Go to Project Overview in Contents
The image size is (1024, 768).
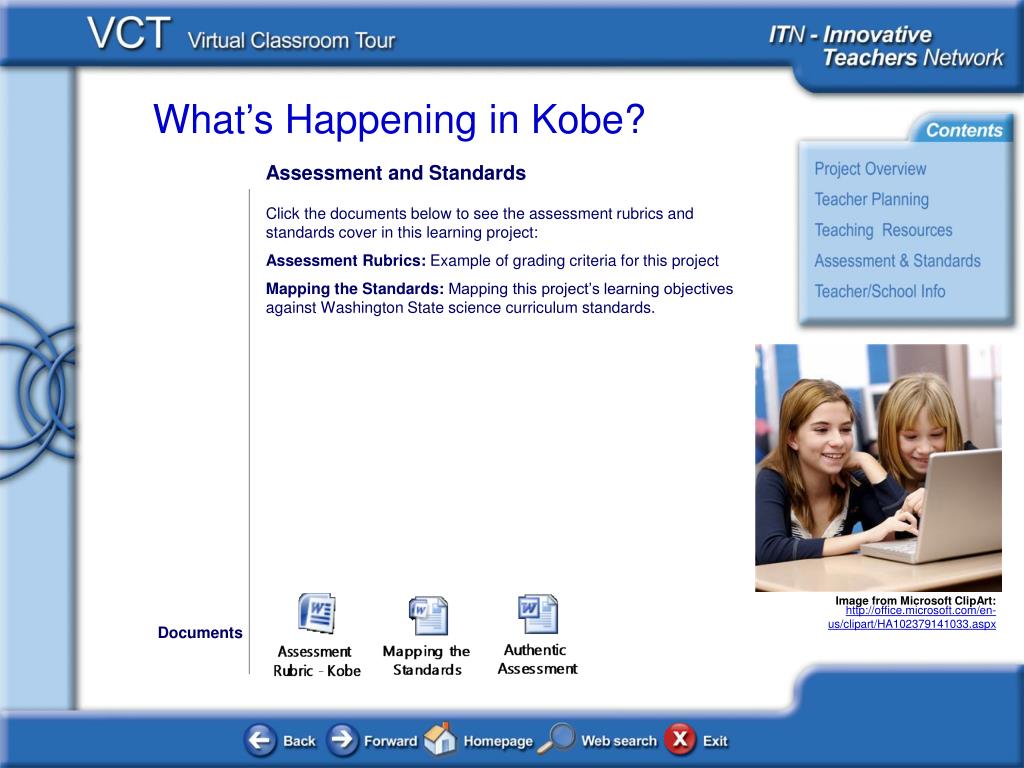870,168
